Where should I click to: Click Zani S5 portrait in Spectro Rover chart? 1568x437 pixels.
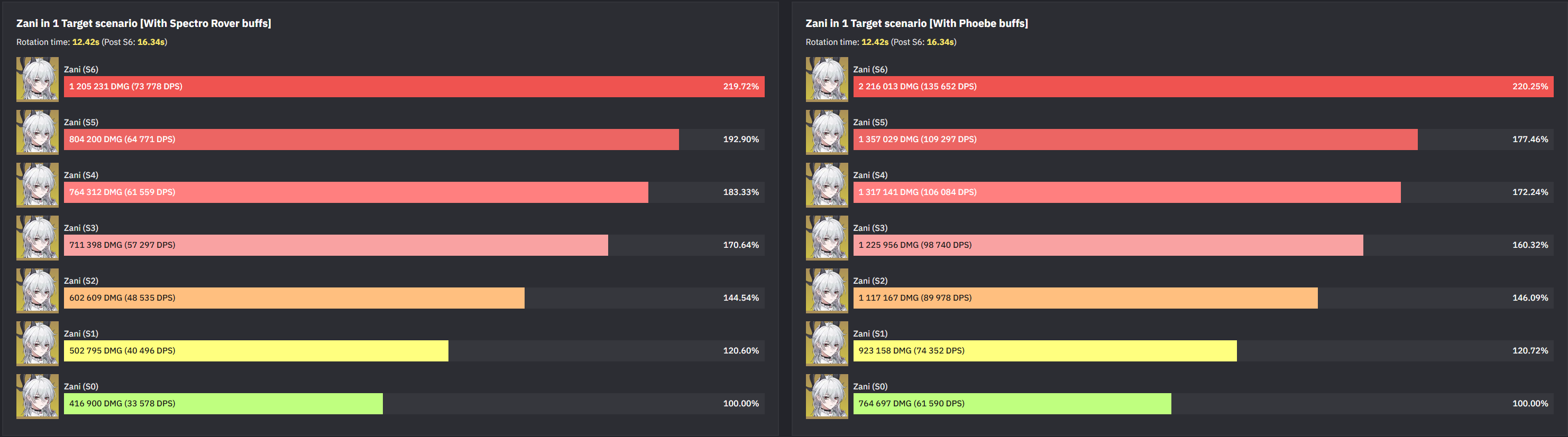point(37,132)
